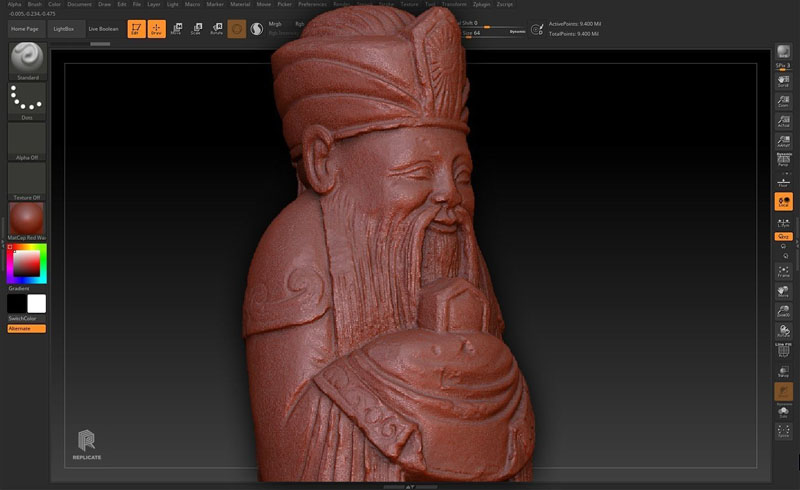The height and width of the screenshot is (490, 800).
Task: Open the Standard brush picker
Action: click(27, 62)
